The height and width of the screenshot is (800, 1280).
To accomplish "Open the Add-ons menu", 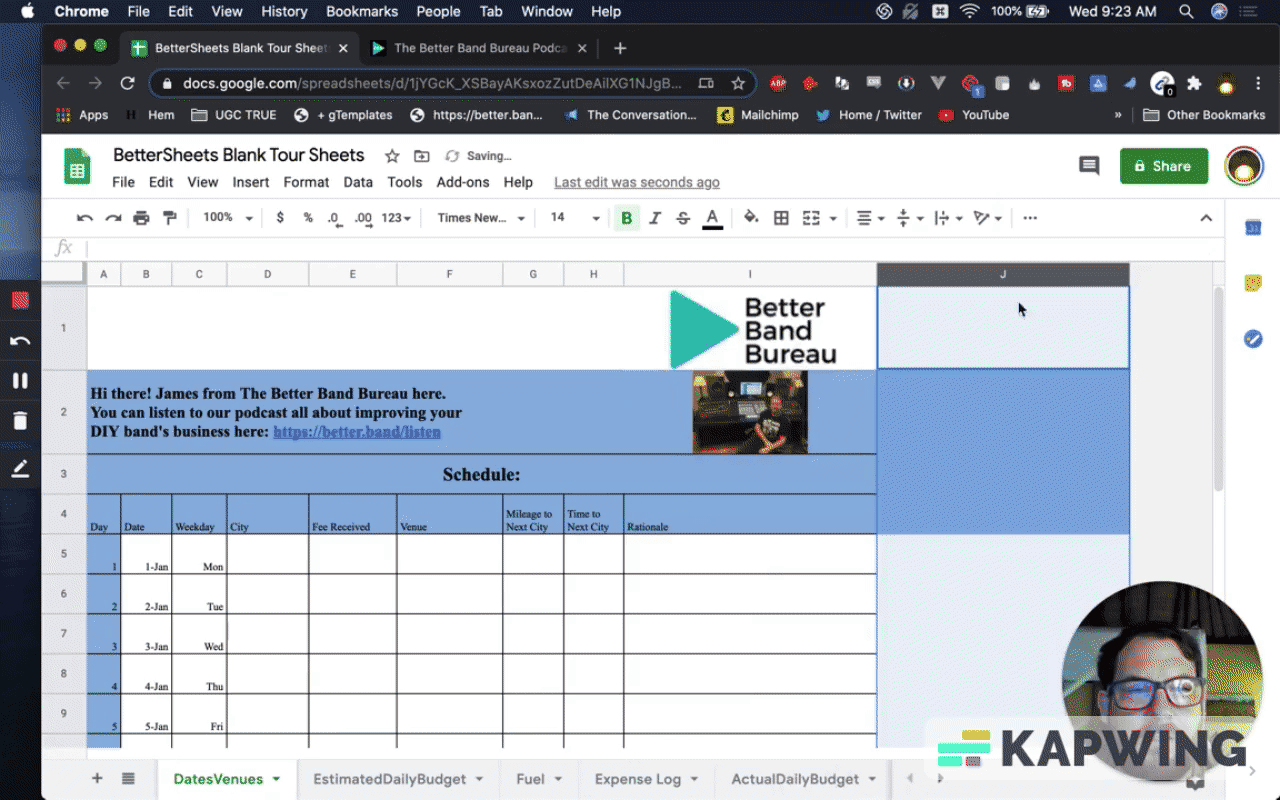I will (463, 182).
